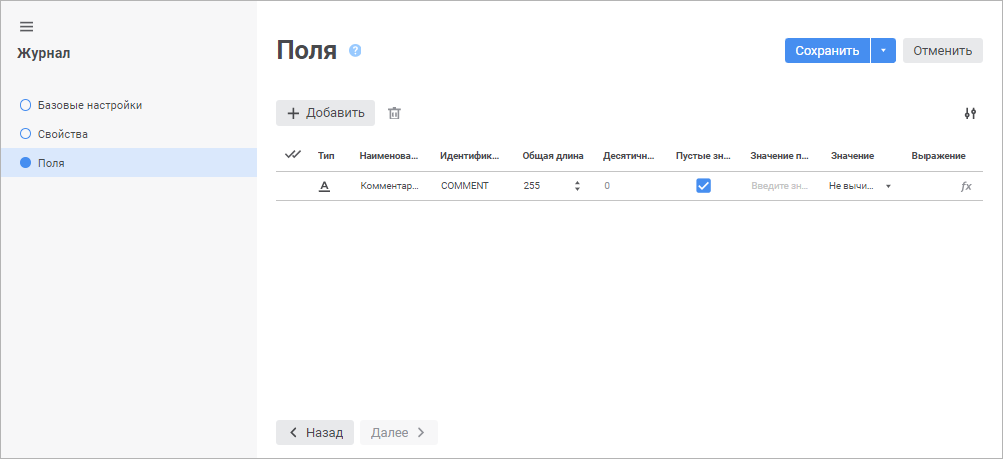1003x459 pixels.
Task: Expand the Не вычисляемое value dropdown
Action: point(888,186)
